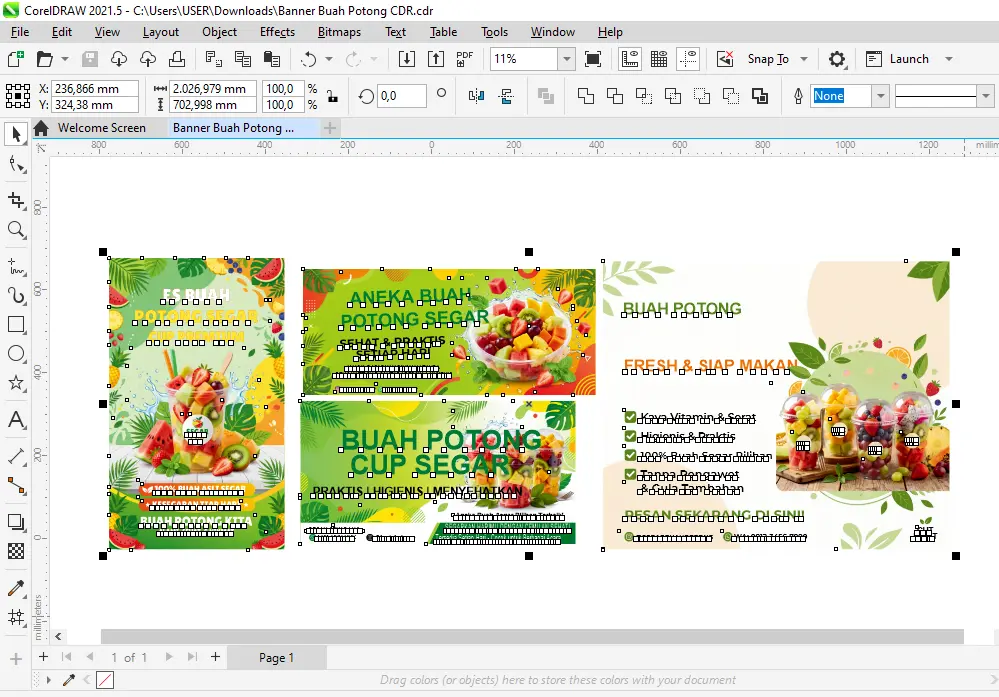Click the Print icon
This screenshot has width=999, height=697.
point(177,59)
